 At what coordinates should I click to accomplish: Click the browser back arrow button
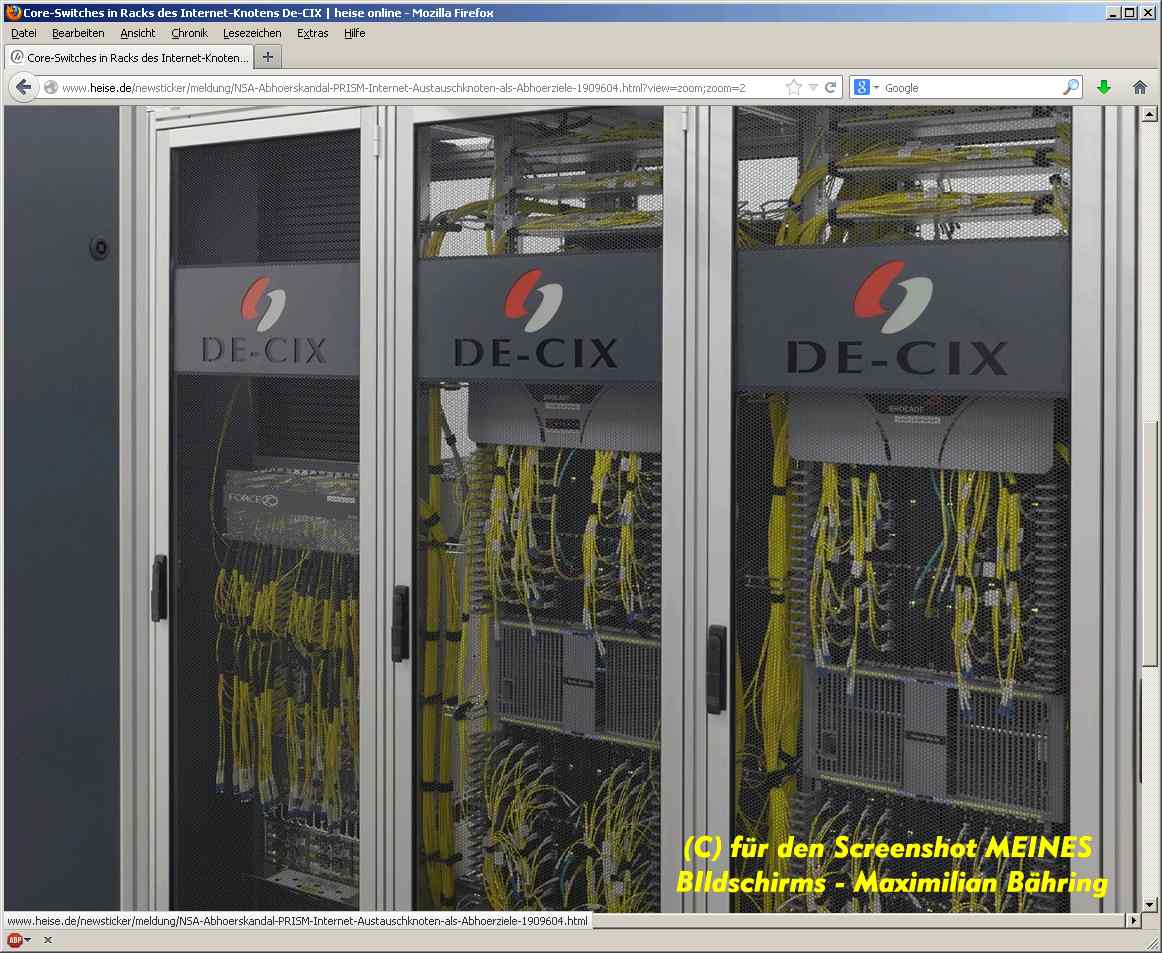pyautogui.click(x=24, y=87)
